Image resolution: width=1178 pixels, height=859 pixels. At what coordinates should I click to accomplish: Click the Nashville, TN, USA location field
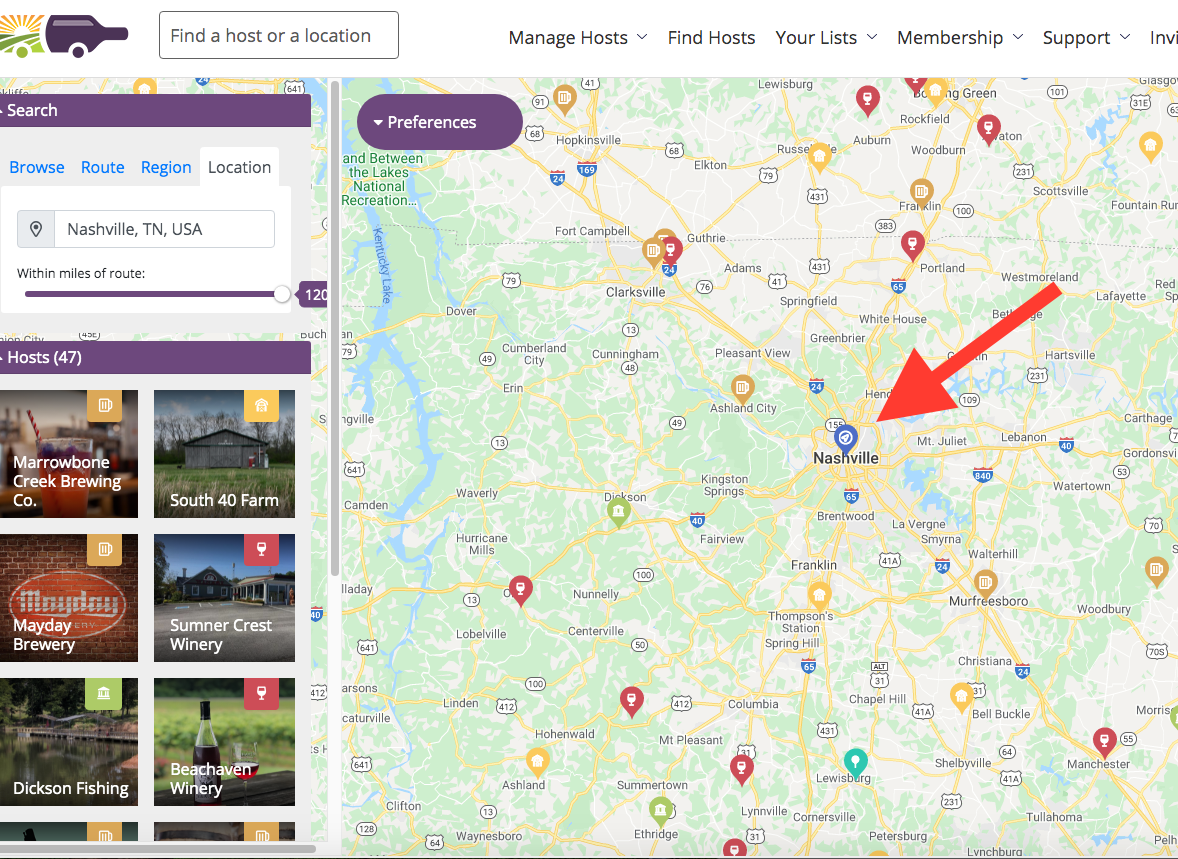pyautogui.click(x=165, y=229)
